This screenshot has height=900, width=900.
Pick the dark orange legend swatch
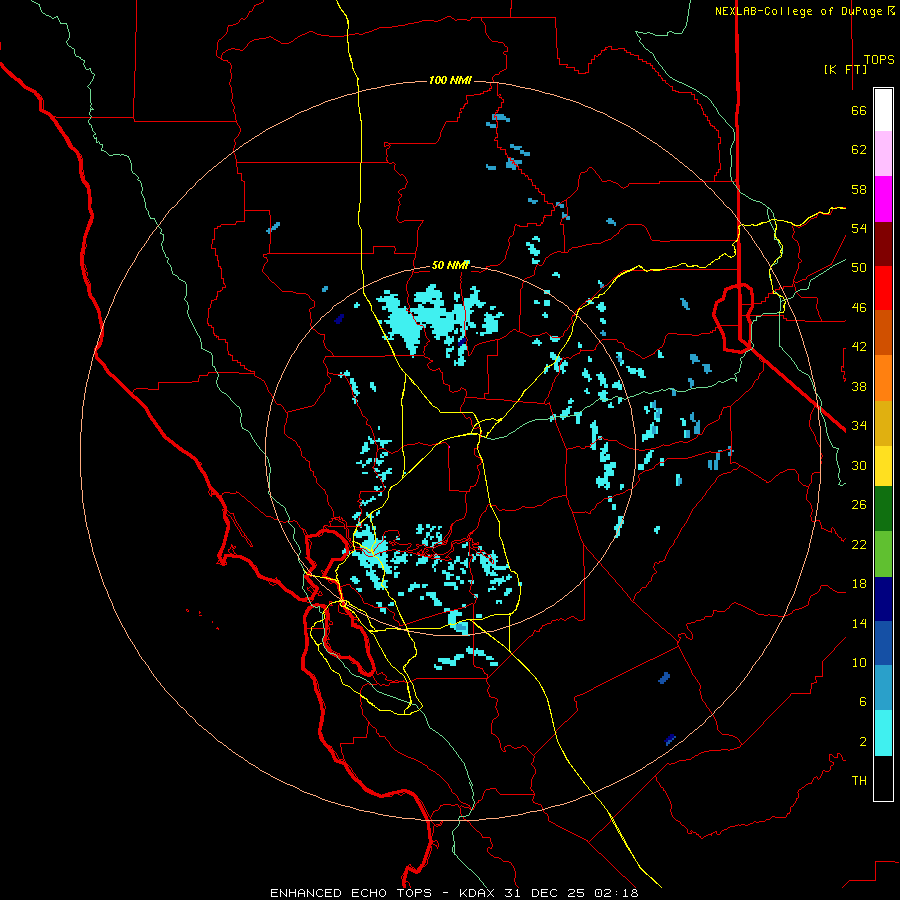click(883, 333)
